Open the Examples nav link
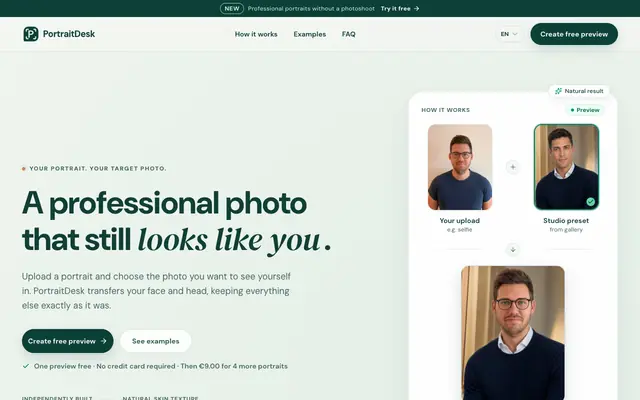The image size is (640, 400). [310, 34]
